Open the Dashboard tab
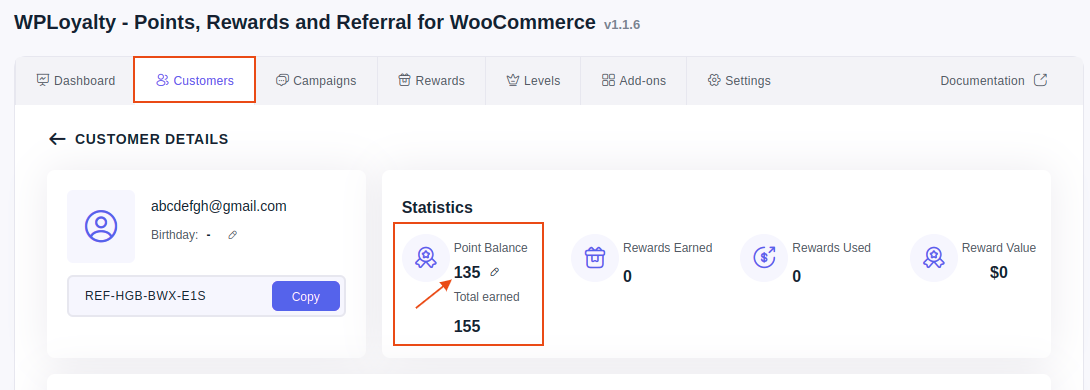Image resolution: width=1090 pixels, height=390 pixels. tap(75, 81)
